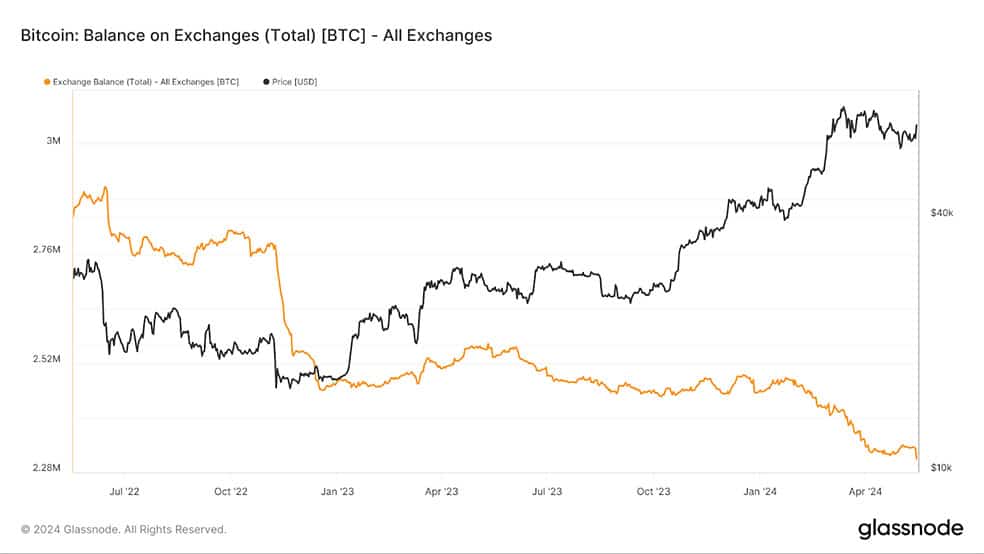Click the glassnode logo
Viewport: 984px width, 554px height.
(910, 528)
